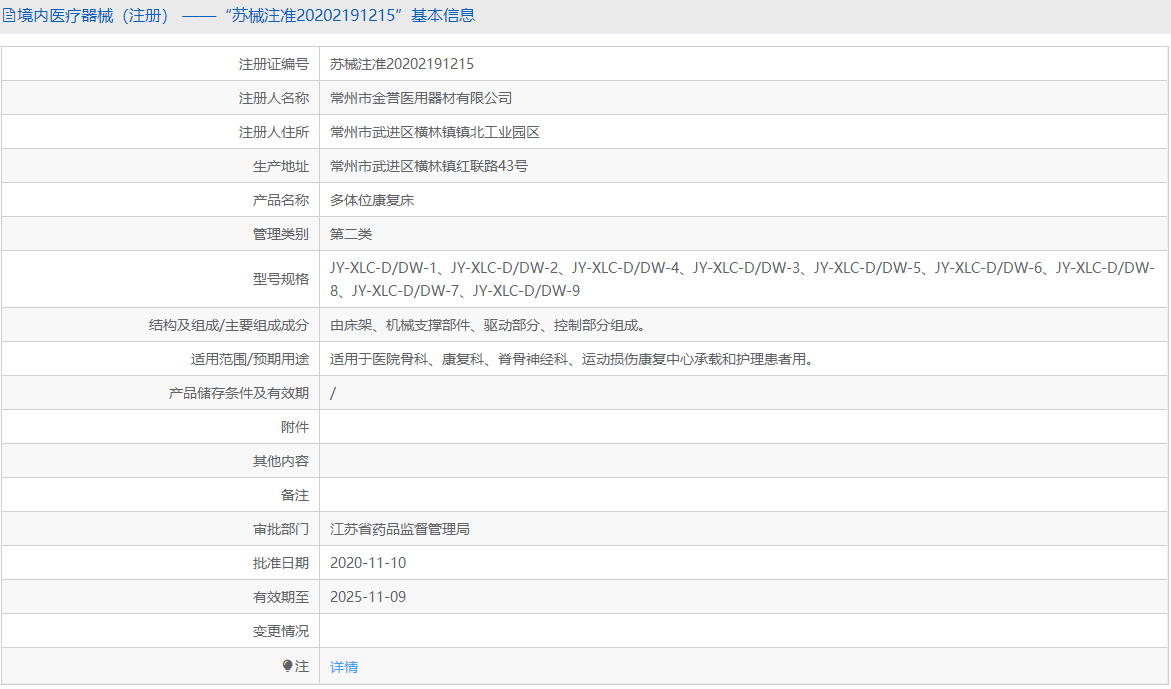Select production address 常州市武进区横林镇红联路43号
Screen dimensions: 1171x689
pos(429,166)
